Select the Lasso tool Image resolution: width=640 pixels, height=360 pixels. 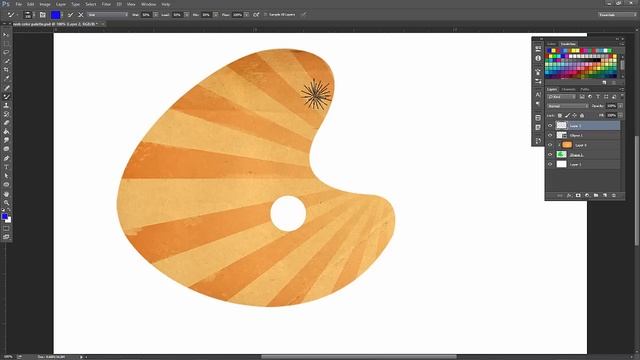click(x=6, y=52)
